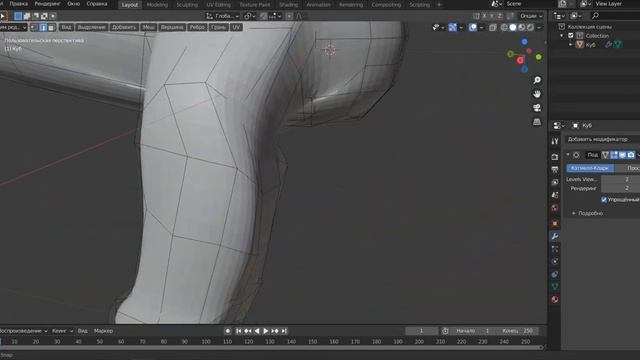
Task: Open the Окно menu
Action: pyautogui.click(x=73, y=4)
